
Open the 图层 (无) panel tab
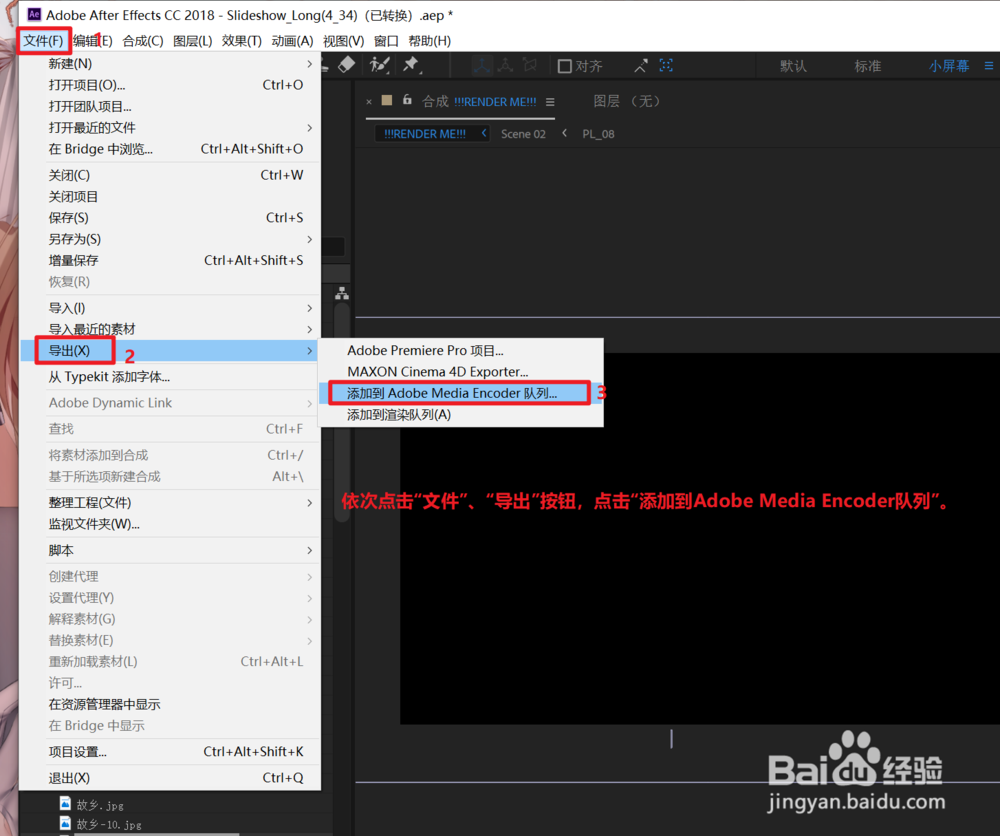point(627,101)
